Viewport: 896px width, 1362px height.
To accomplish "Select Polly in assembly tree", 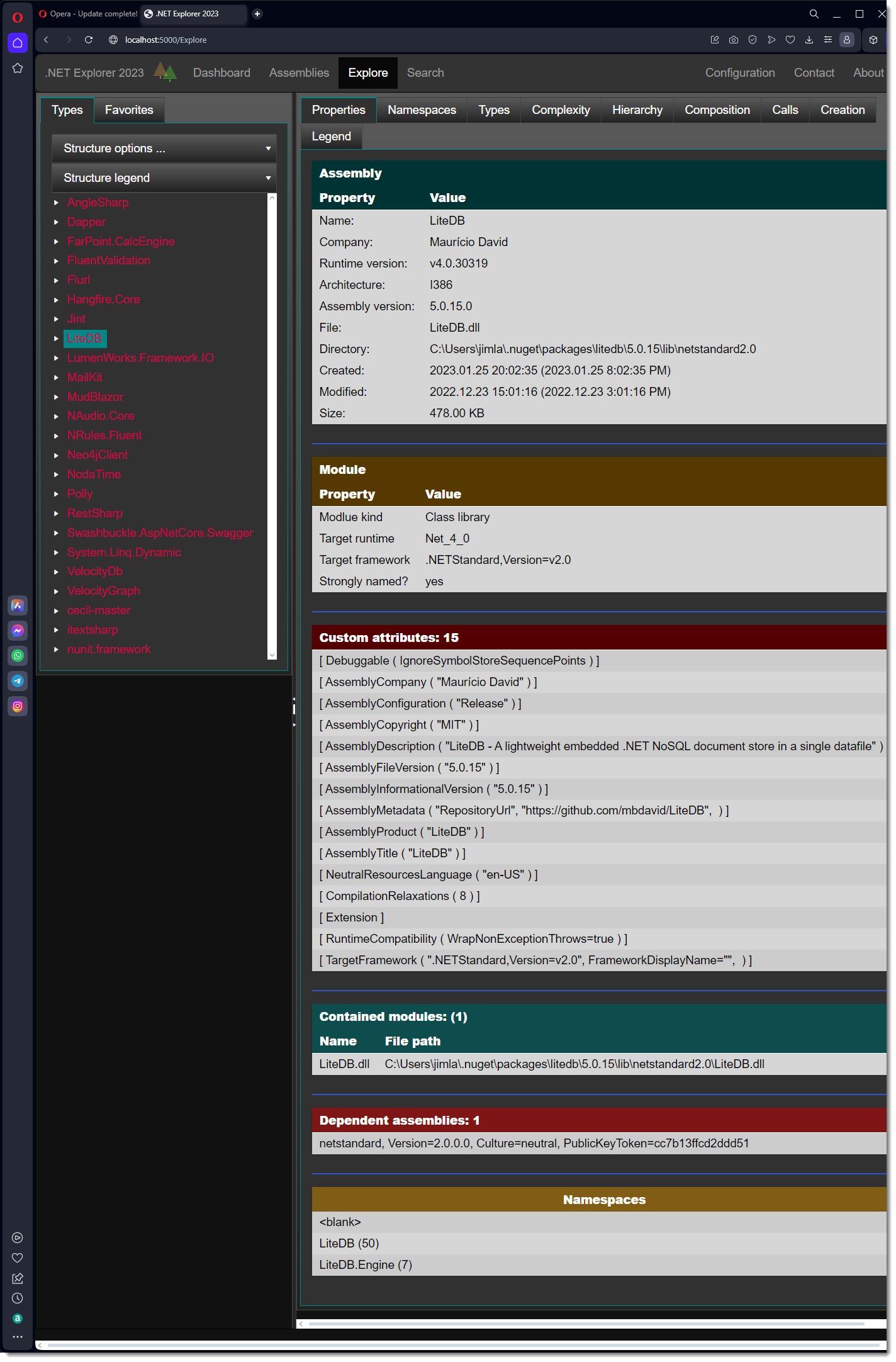I will tap(80, 494).
